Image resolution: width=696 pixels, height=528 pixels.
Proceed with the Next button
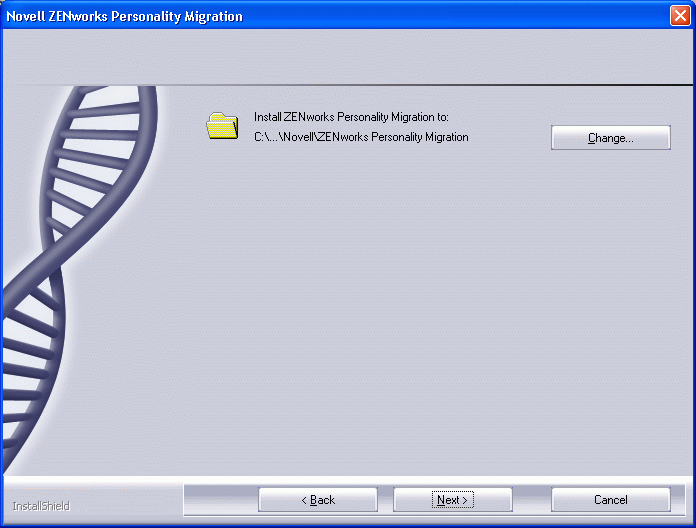click(453, 500)
